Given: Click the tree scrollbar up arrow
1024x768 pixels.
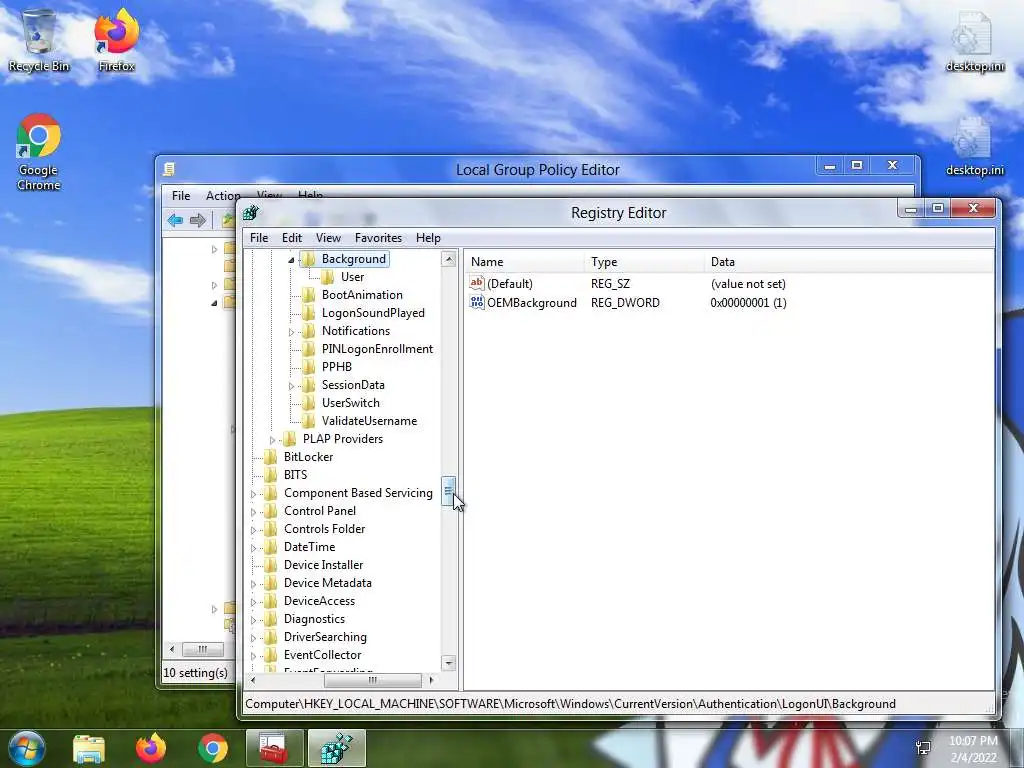Looking at the screenshot, I should coord(449,259).
